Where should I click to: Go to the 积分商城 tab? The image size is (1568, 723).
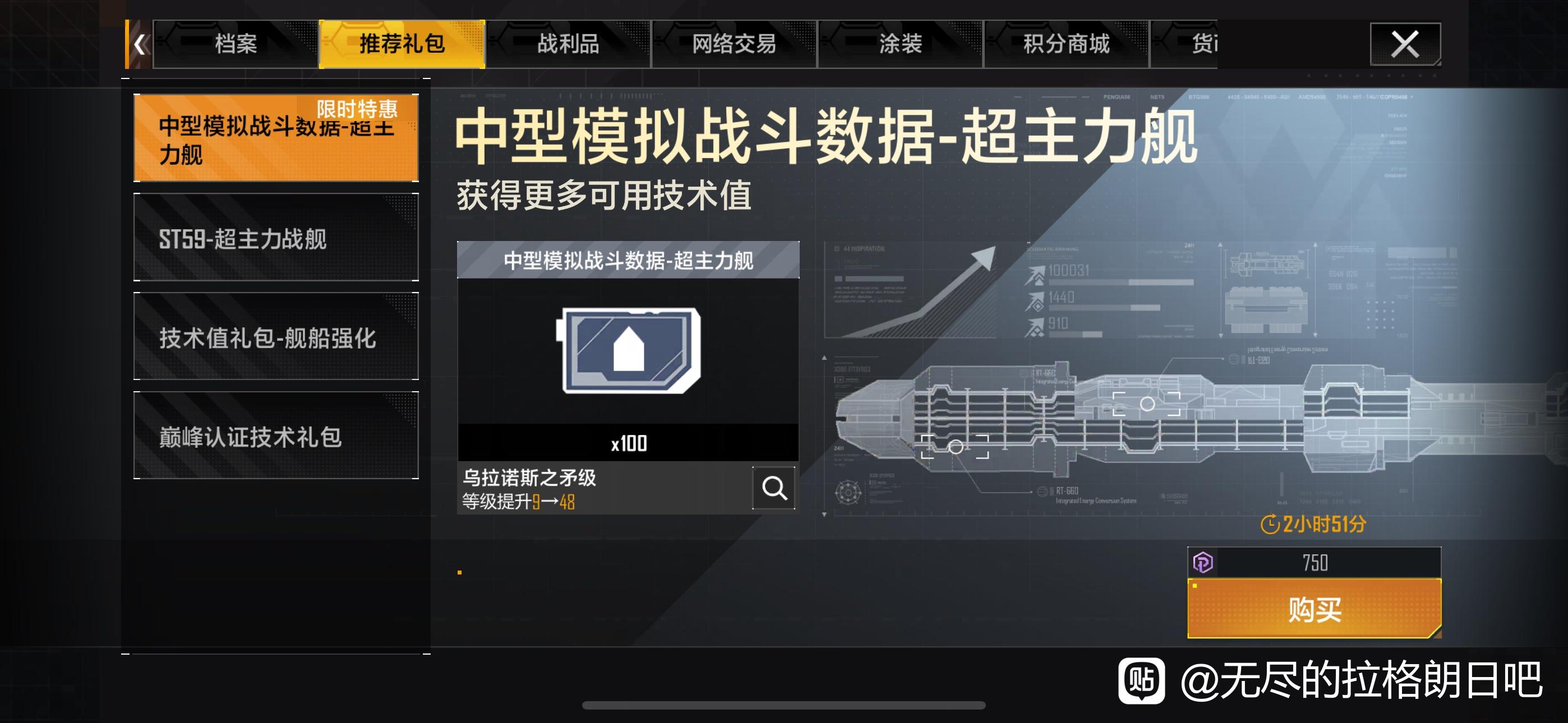click(1067, 44)
